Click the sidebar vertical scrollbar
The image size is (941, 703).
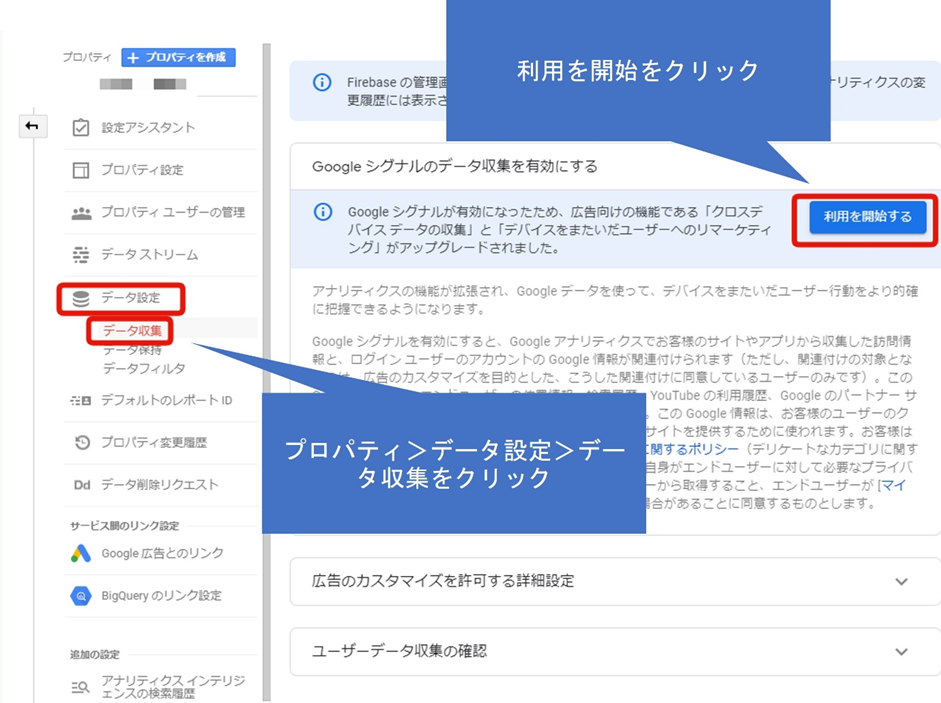[266, 372]
